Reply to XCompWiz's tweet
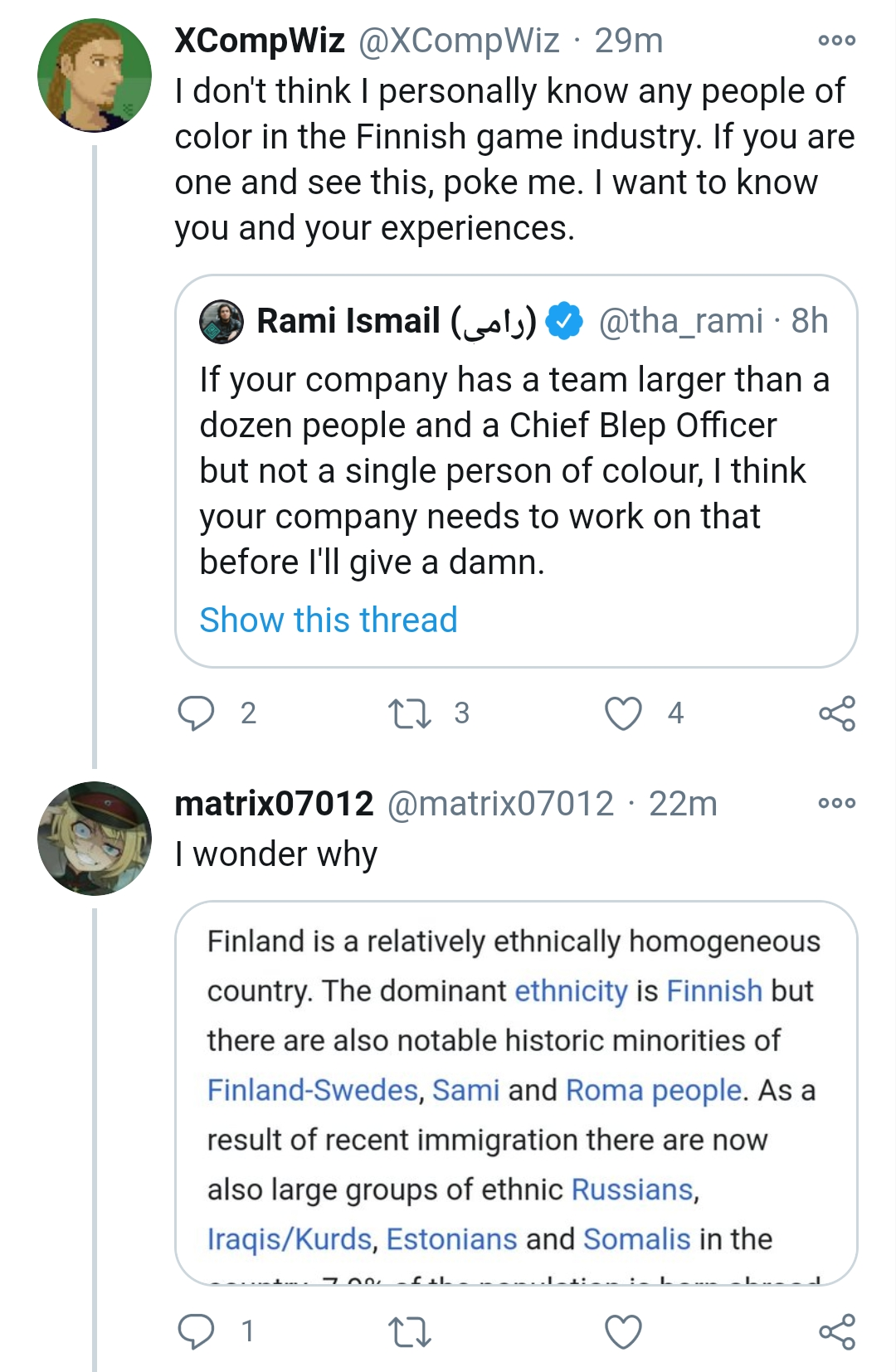Viewport: 896px width, 1372px height. click(x=197, y=713)
